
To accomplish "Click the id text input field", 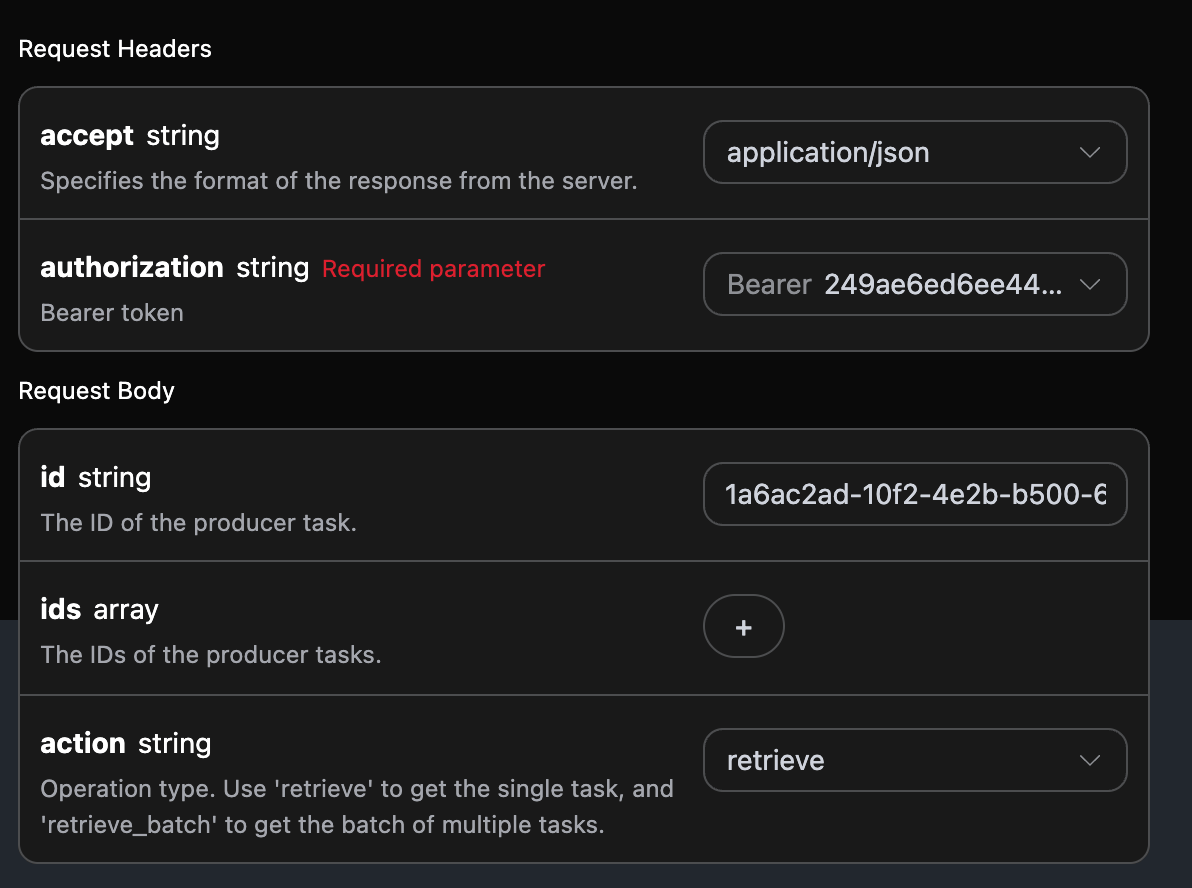I will [914, 494].
